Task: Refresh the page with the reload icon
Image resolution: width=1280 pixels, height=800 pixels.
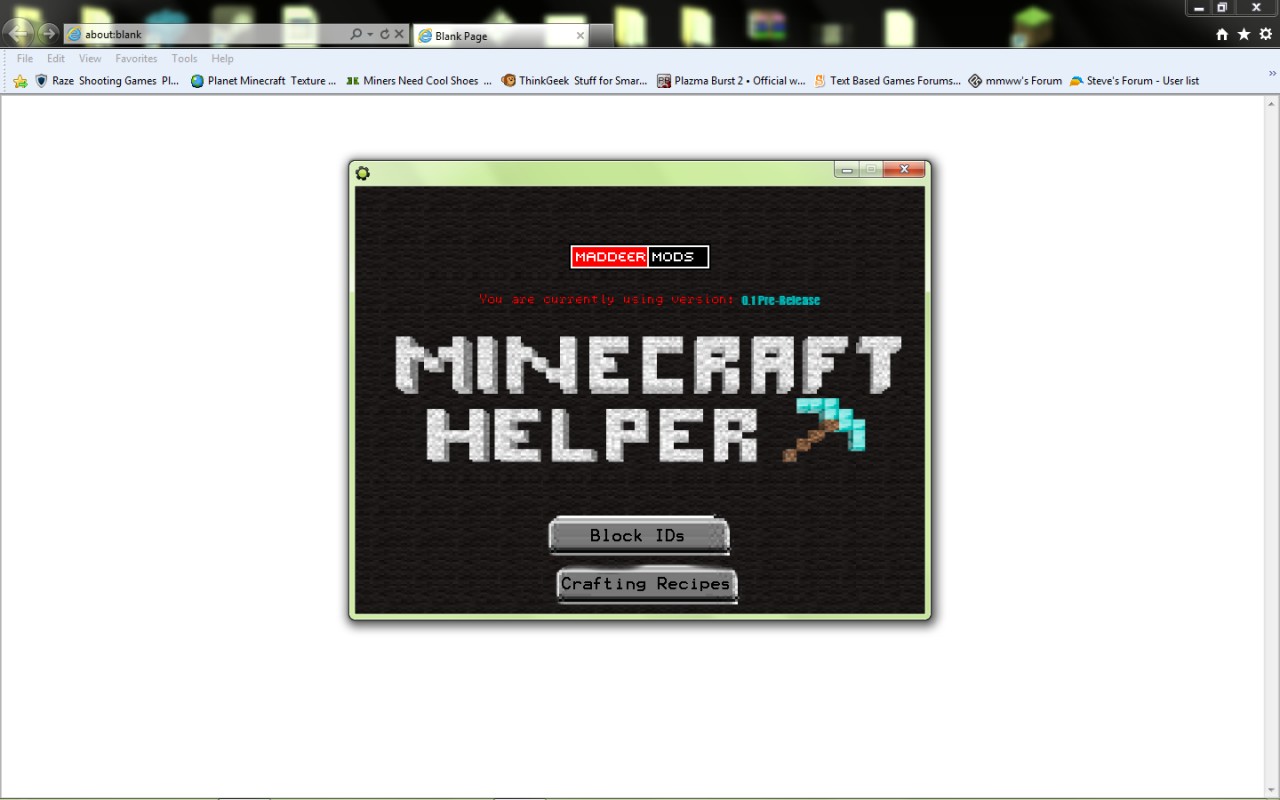Action: pyautogui.click(x=385, y=33)
